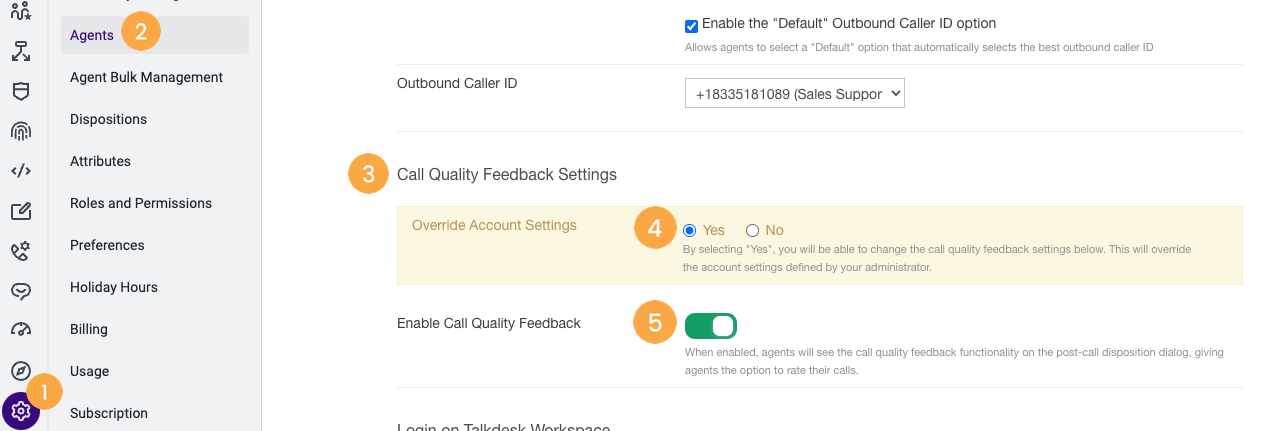The height and width of the screenshot is (431, 1262).
Task: Select Dispositions in the admin menu
Action: point(108,119)
